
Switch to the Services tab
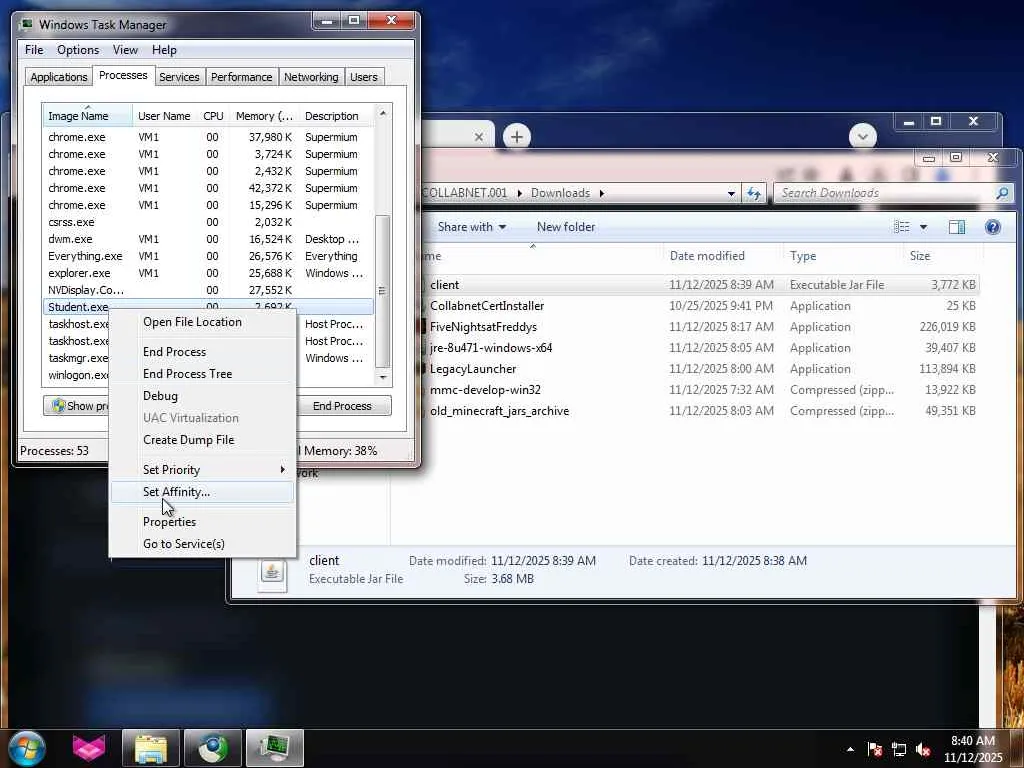(x=179, y=77)
